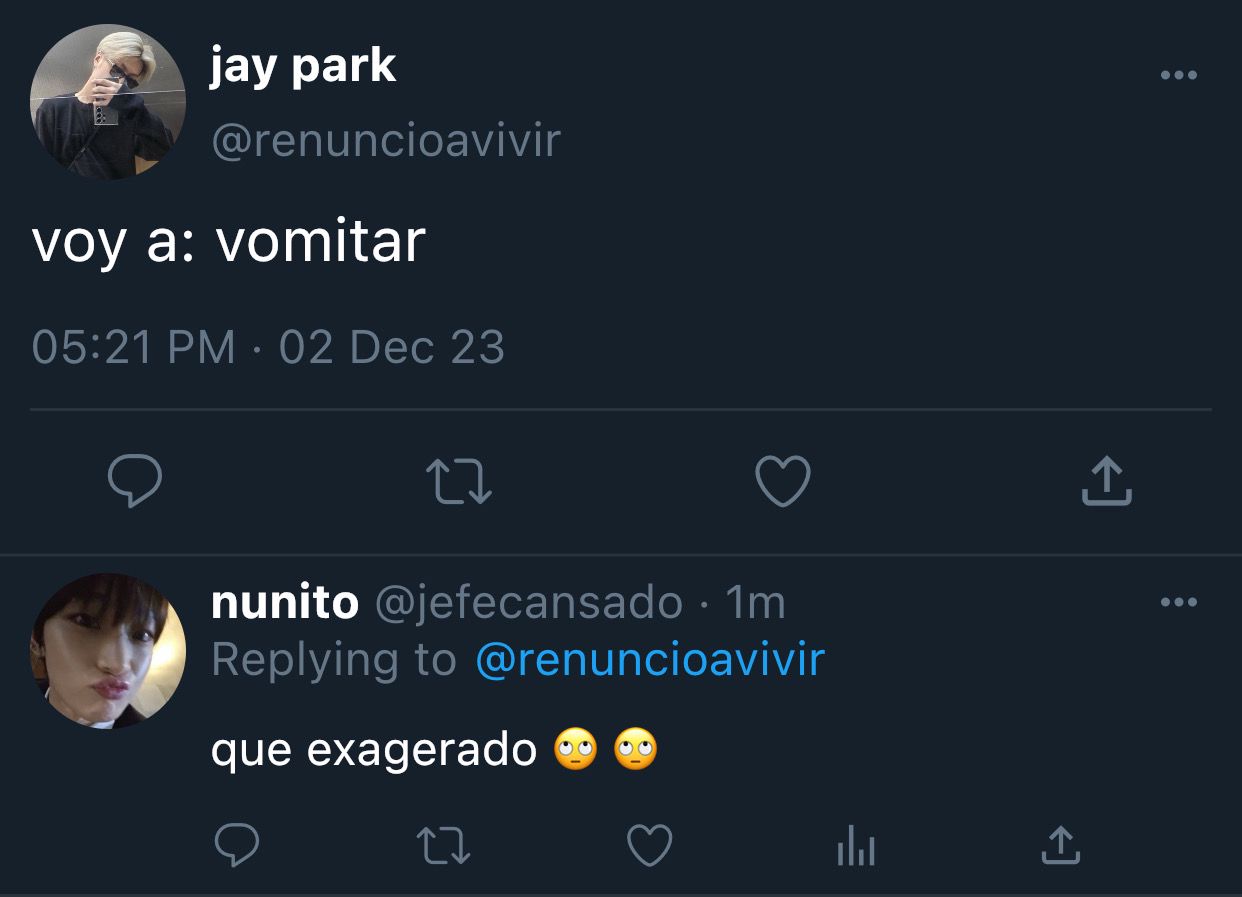Viewport: 1242px width, 897px height.
Task: Like the 'voy a: vomitar' tweet
Action: point(782,481)
